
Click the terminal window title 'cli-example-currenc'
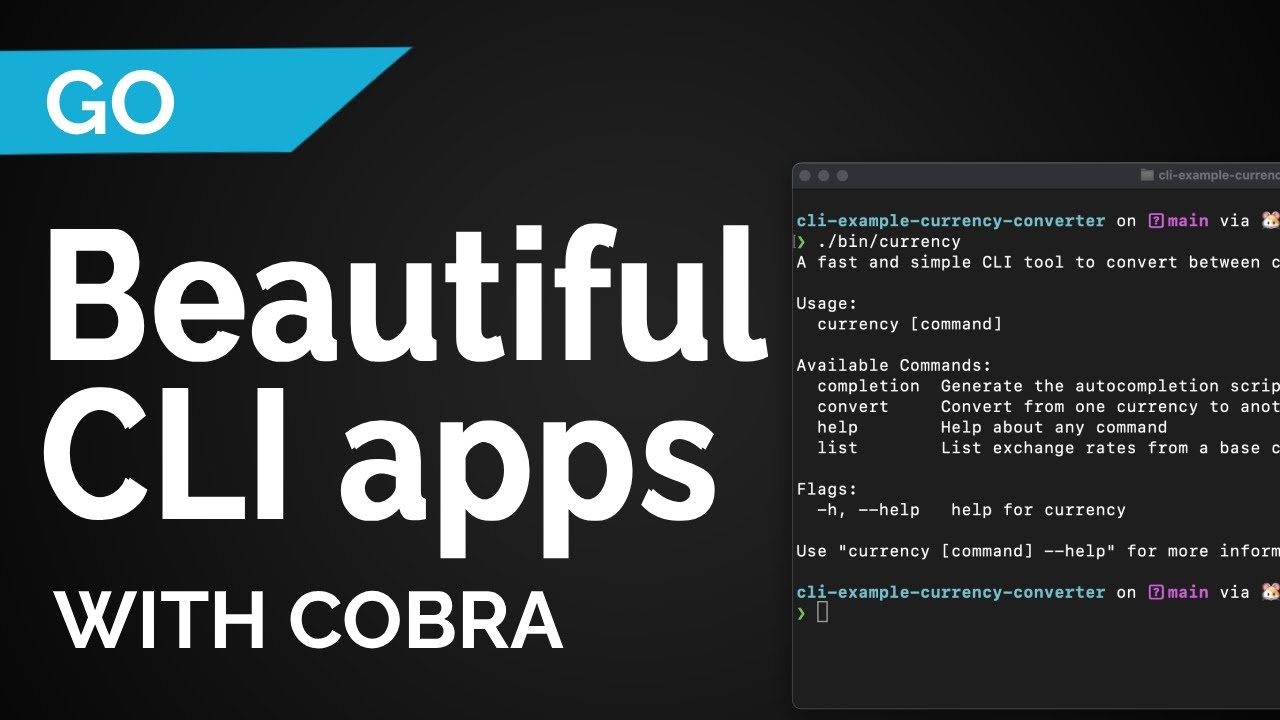click(x=1219, y=175)
